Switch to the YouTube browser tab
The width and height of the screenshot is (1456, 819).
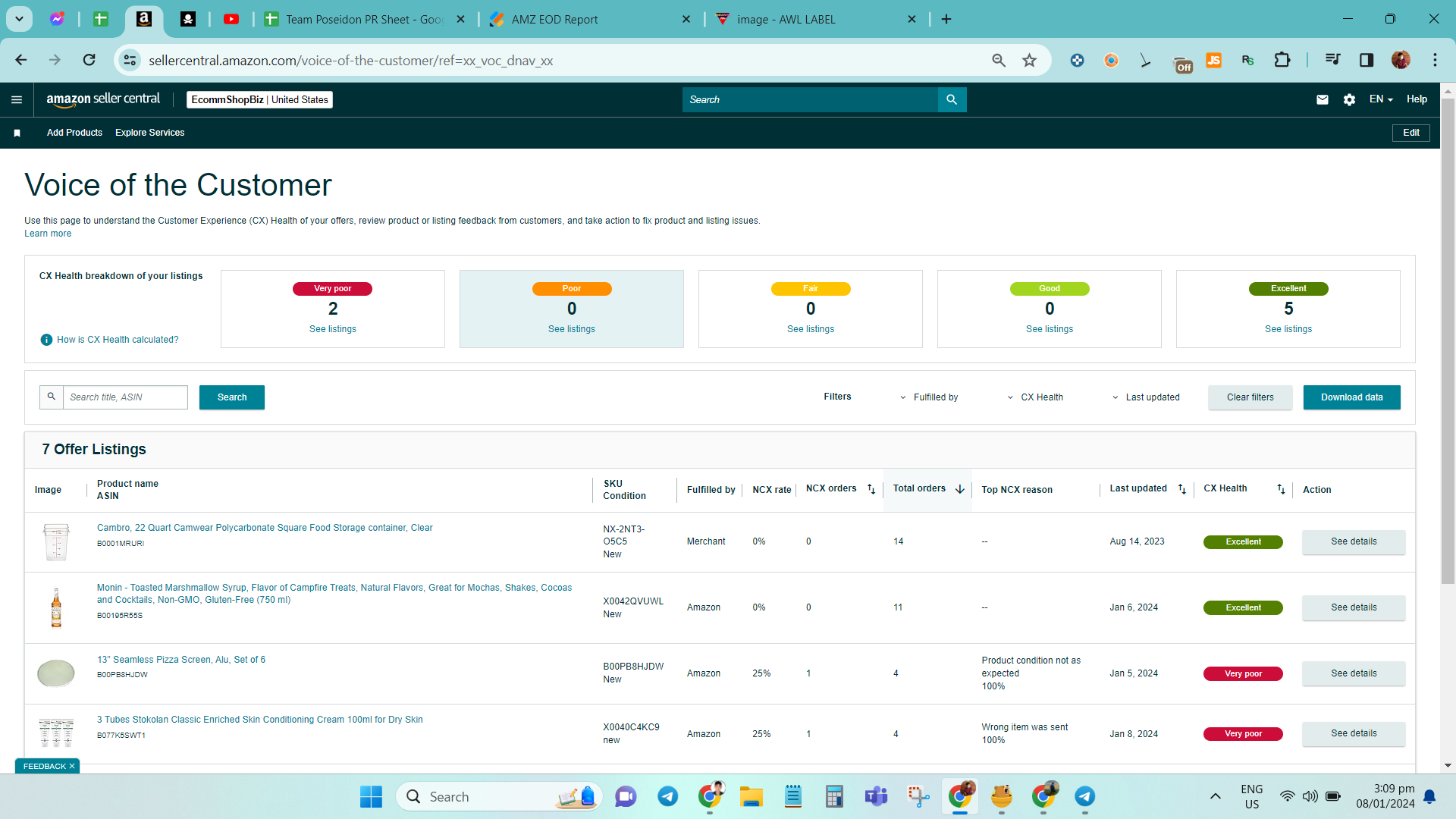[231, 19]
